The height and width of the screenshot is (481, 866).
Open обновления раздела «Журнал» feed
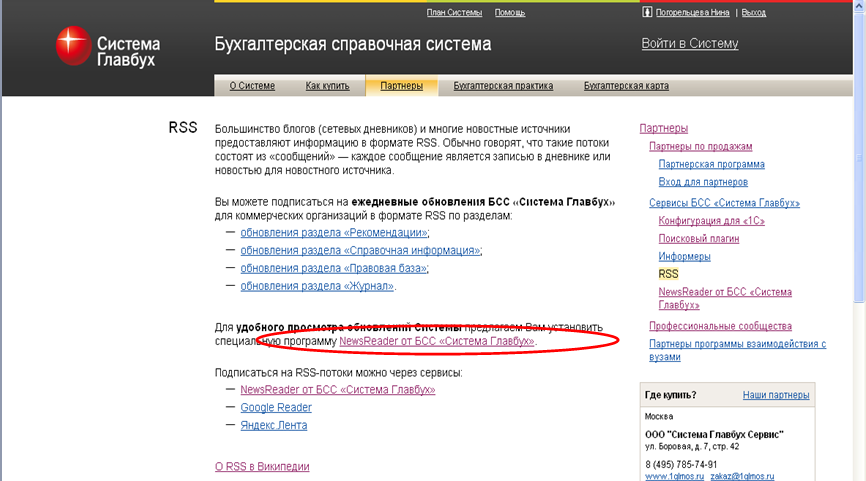click(317, 286)
